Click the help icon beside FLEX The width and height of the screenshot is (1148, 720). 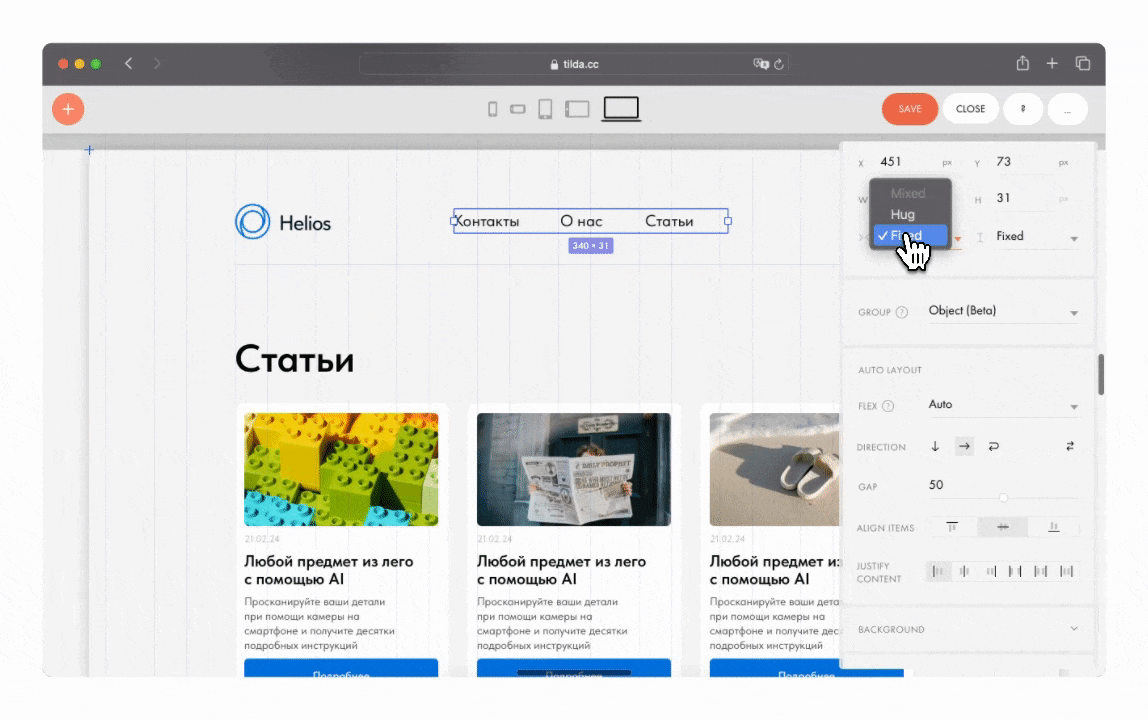888,406
